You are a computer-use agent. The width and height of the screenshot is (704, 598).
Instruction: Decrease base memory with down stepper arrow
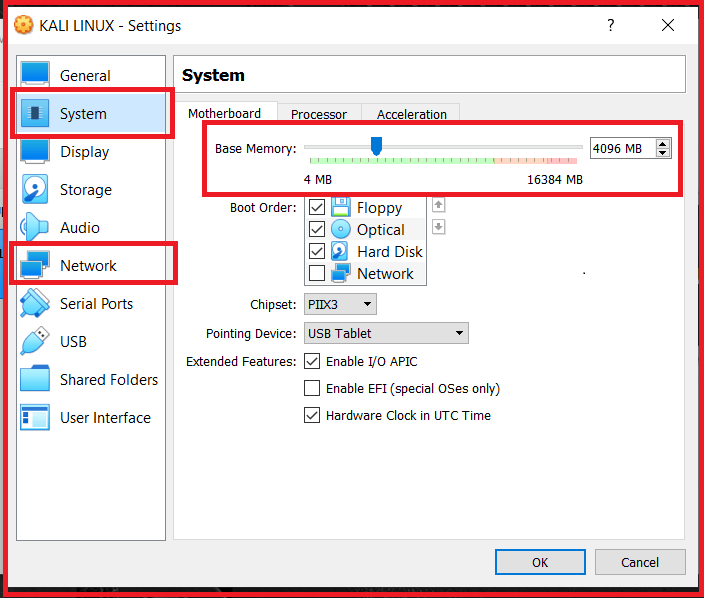coord(663,153)
